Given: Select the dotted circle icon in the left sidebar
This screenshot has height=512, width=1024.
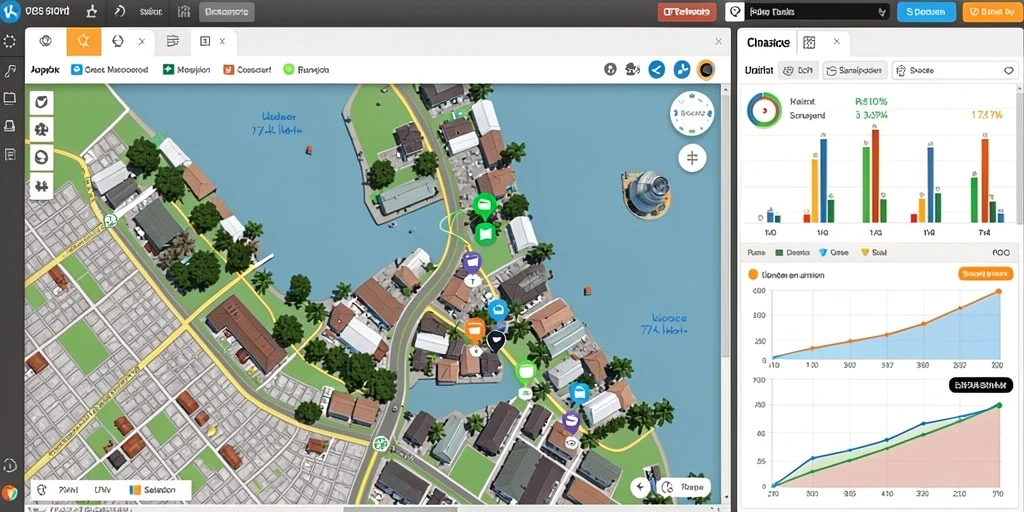Looking at the screenshot, I should pos(10,42).
